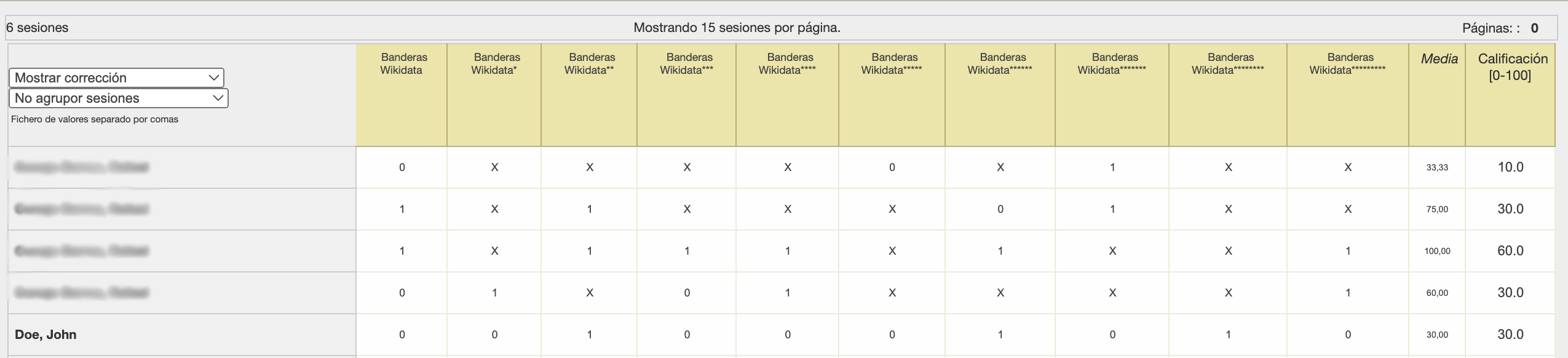Click the Mostrando 15 sesiones por página text
The height and width of the screenshot is (358, 1568).
click(737, 28)
